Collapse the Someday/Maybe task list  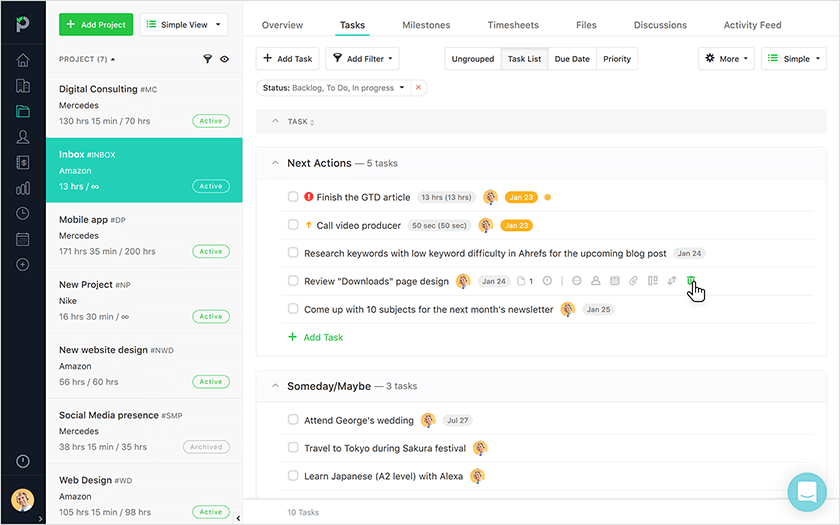[x=275, y=386]
